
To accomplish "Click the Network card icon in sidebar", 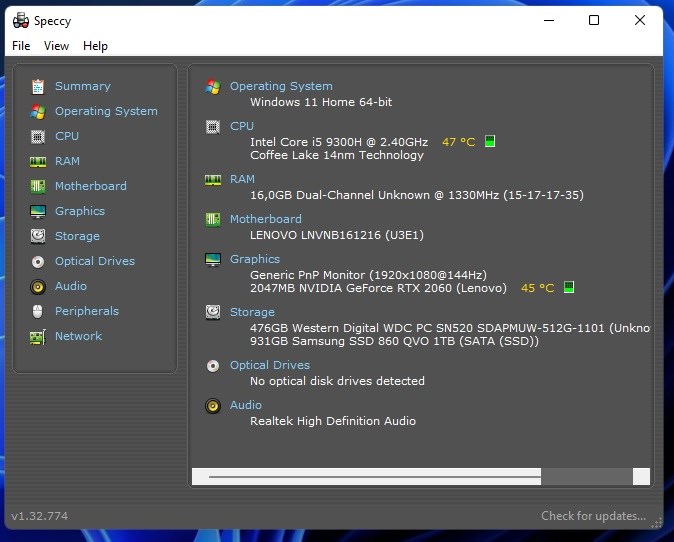I will pyautogui.click(x=38, y=337).
